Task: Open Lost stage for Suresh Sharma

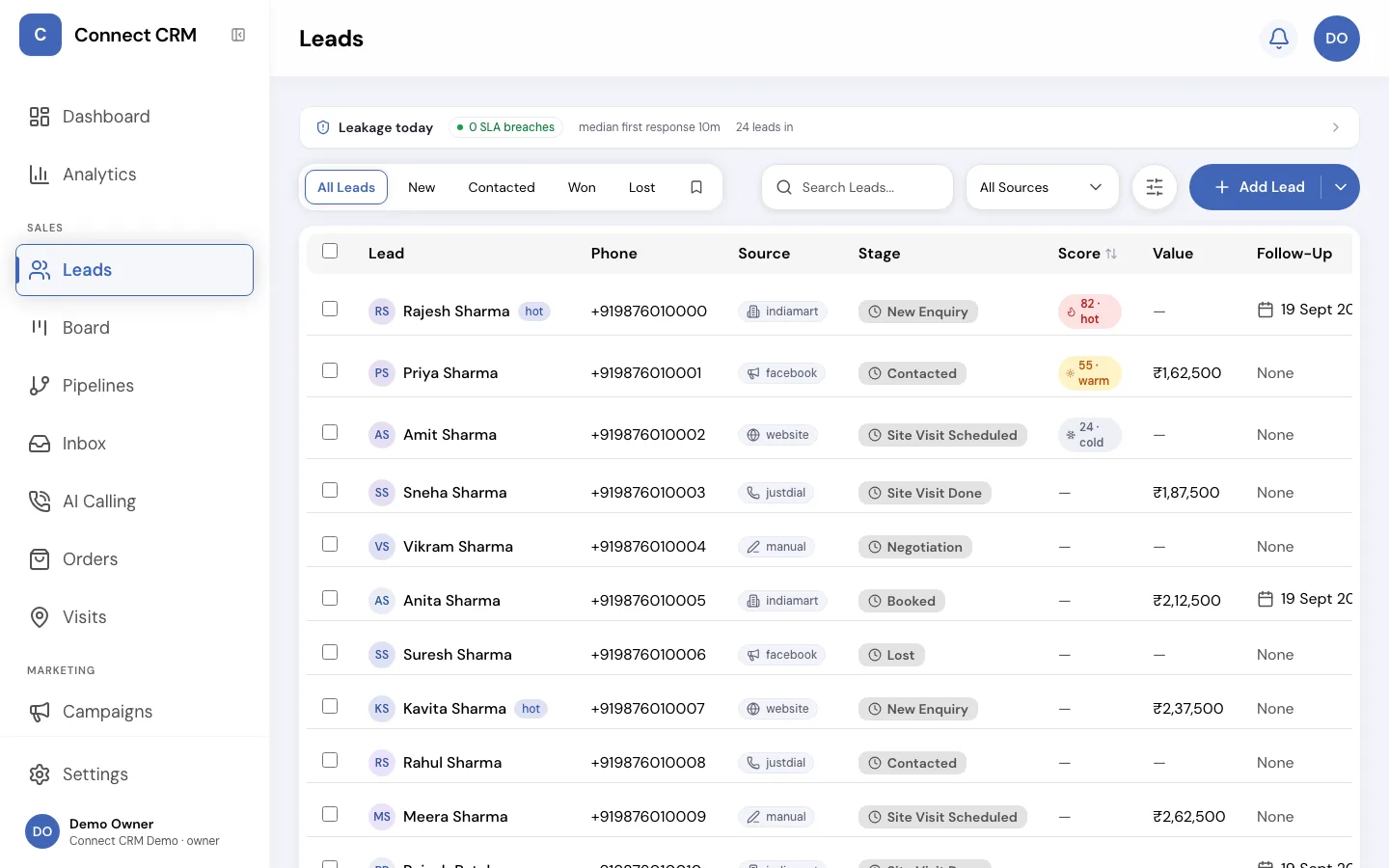Action: pyautogui.click(x=891, y=655)
